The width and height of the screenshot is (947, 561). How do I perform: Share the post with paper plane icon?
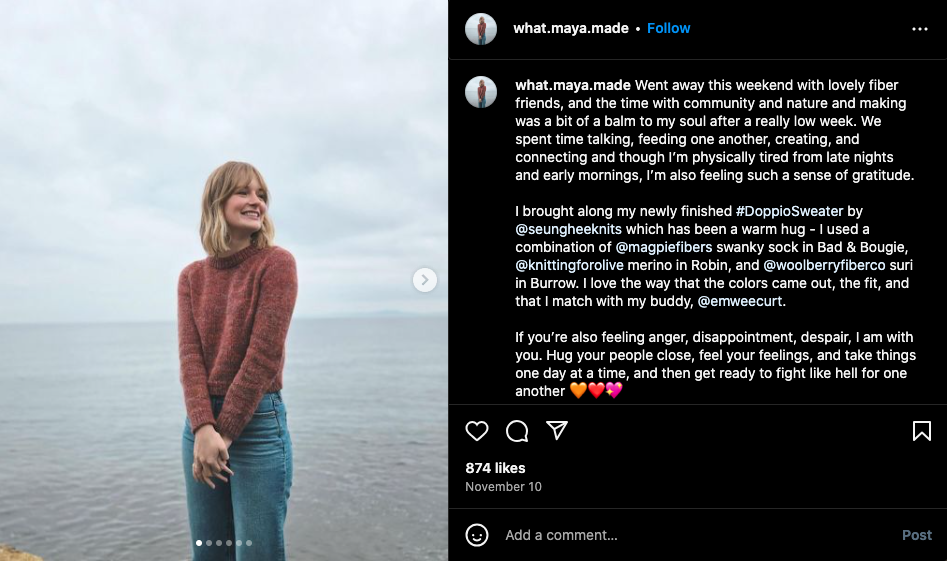click(557, 430)
